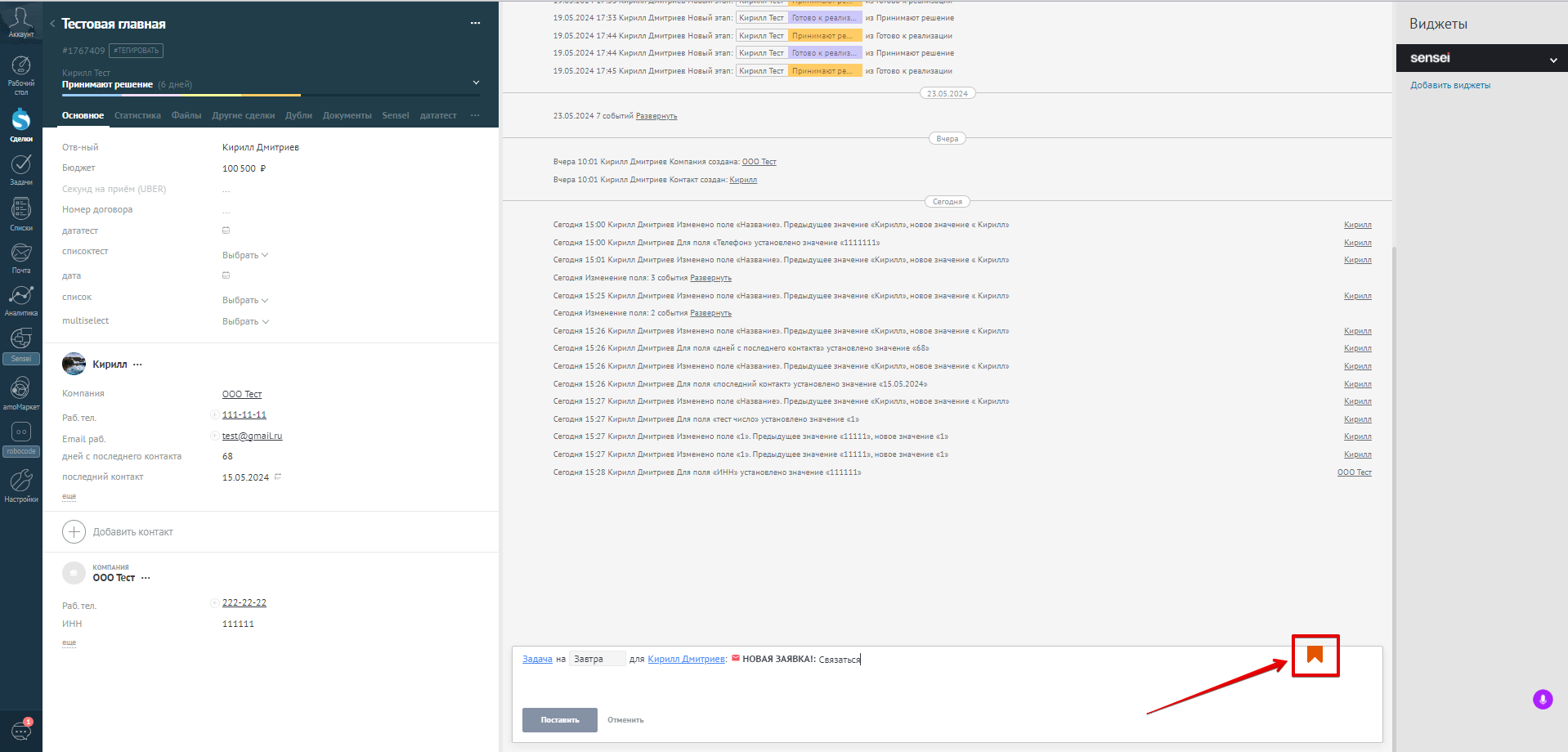Open the Почта mail icon
Viewport: 1568px width, 752px height.
[x=21, y=258]
